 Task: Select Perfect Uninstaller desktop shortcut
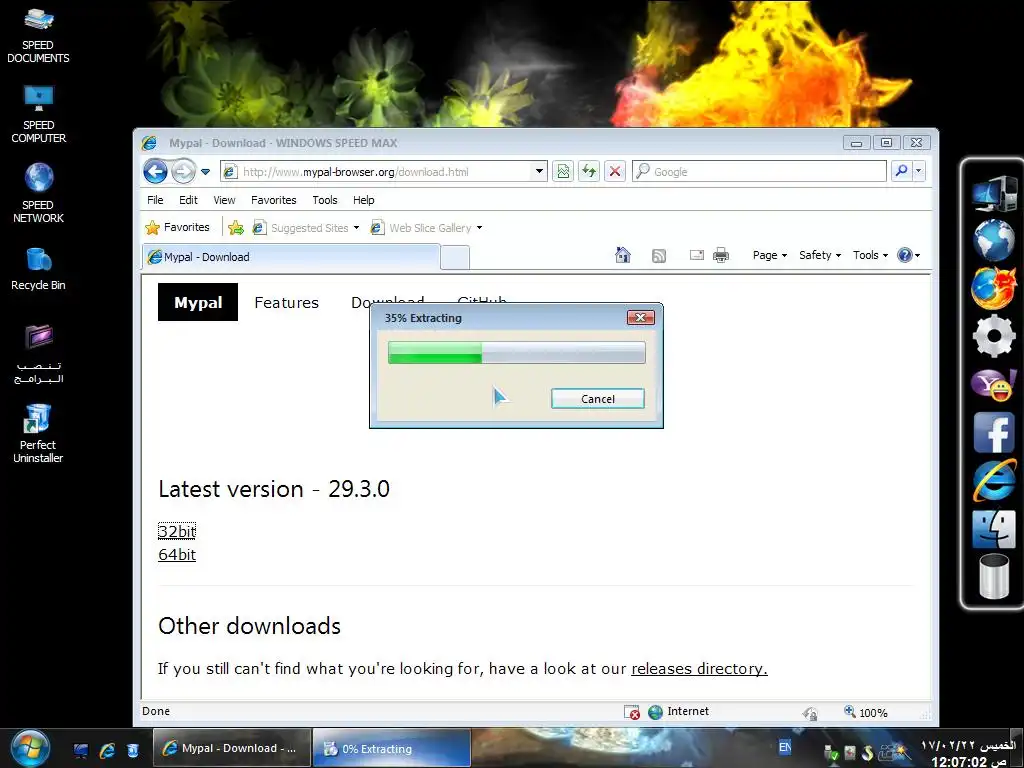[x=38, y=434]
